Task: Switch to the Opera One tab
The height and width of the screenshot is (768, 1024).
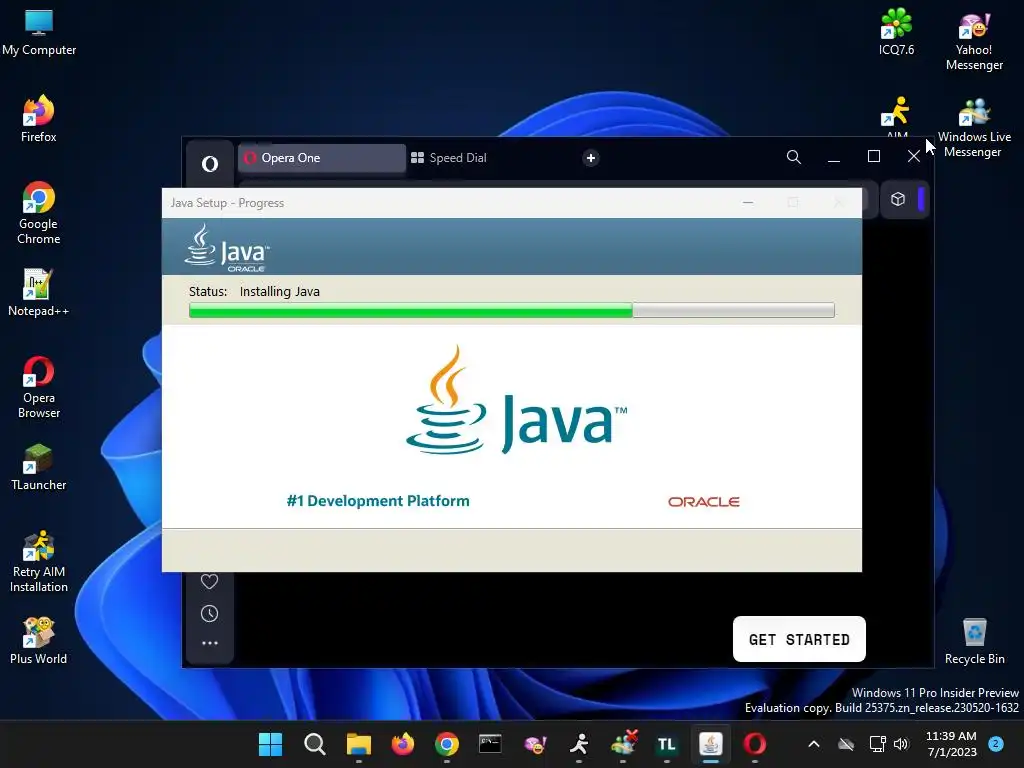Action: tap(321, 158)
